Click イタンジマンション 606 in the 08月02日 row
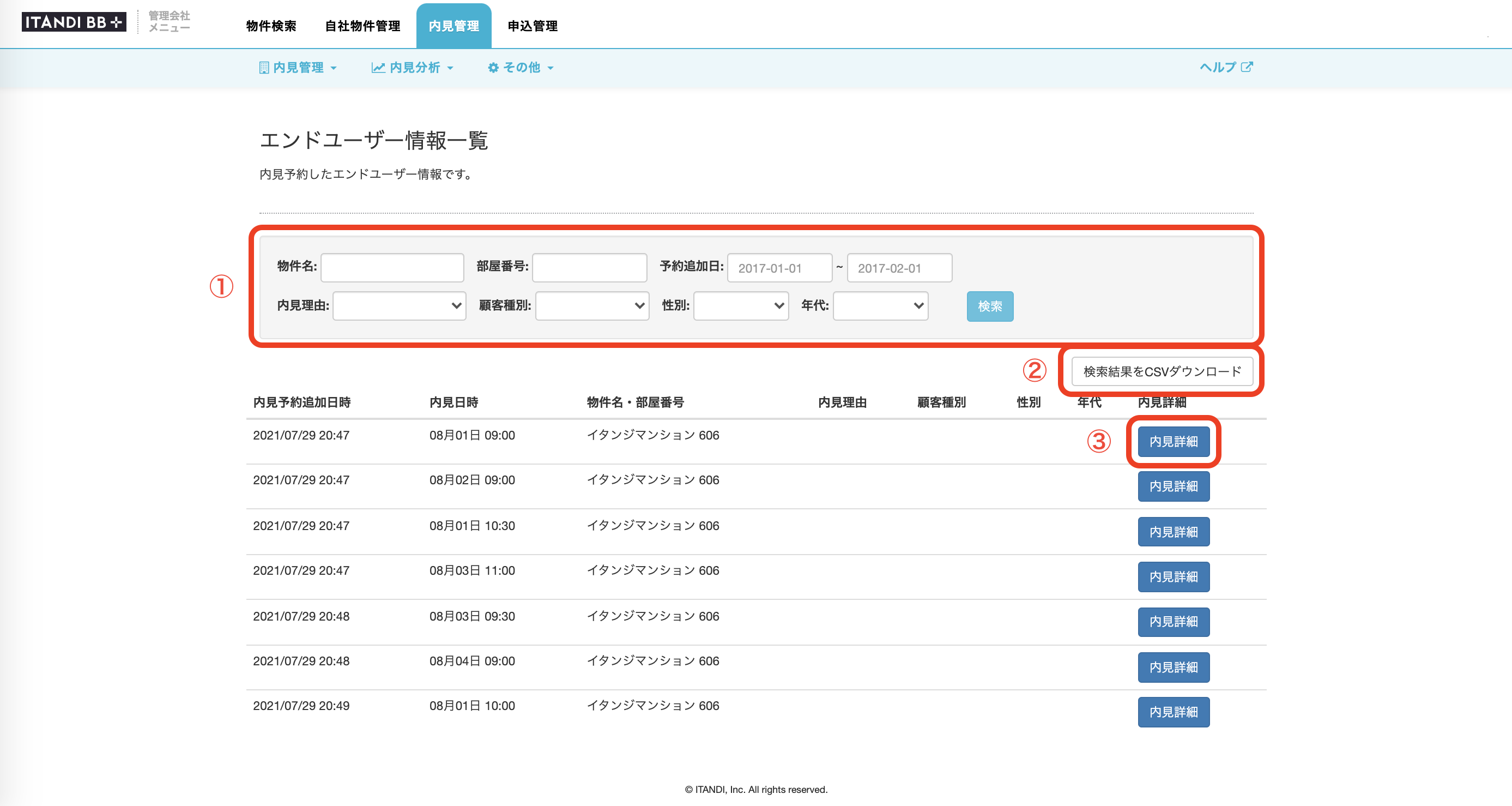Image resolution: width=1512 pixels, height=806 pixels. (x=652, y=480)
